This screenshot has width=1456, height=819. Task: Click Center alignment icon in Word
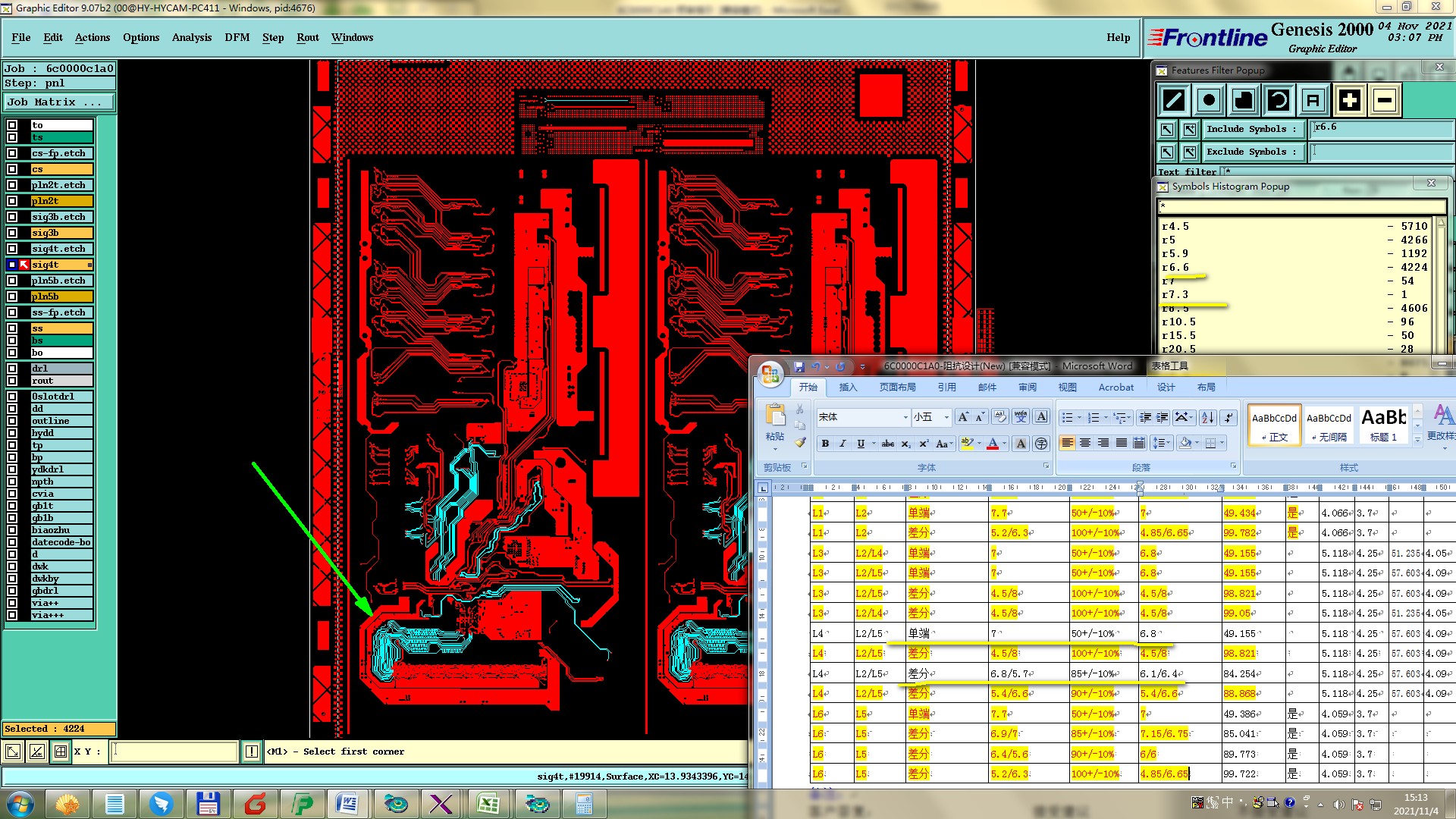(x=1085, y=444)
